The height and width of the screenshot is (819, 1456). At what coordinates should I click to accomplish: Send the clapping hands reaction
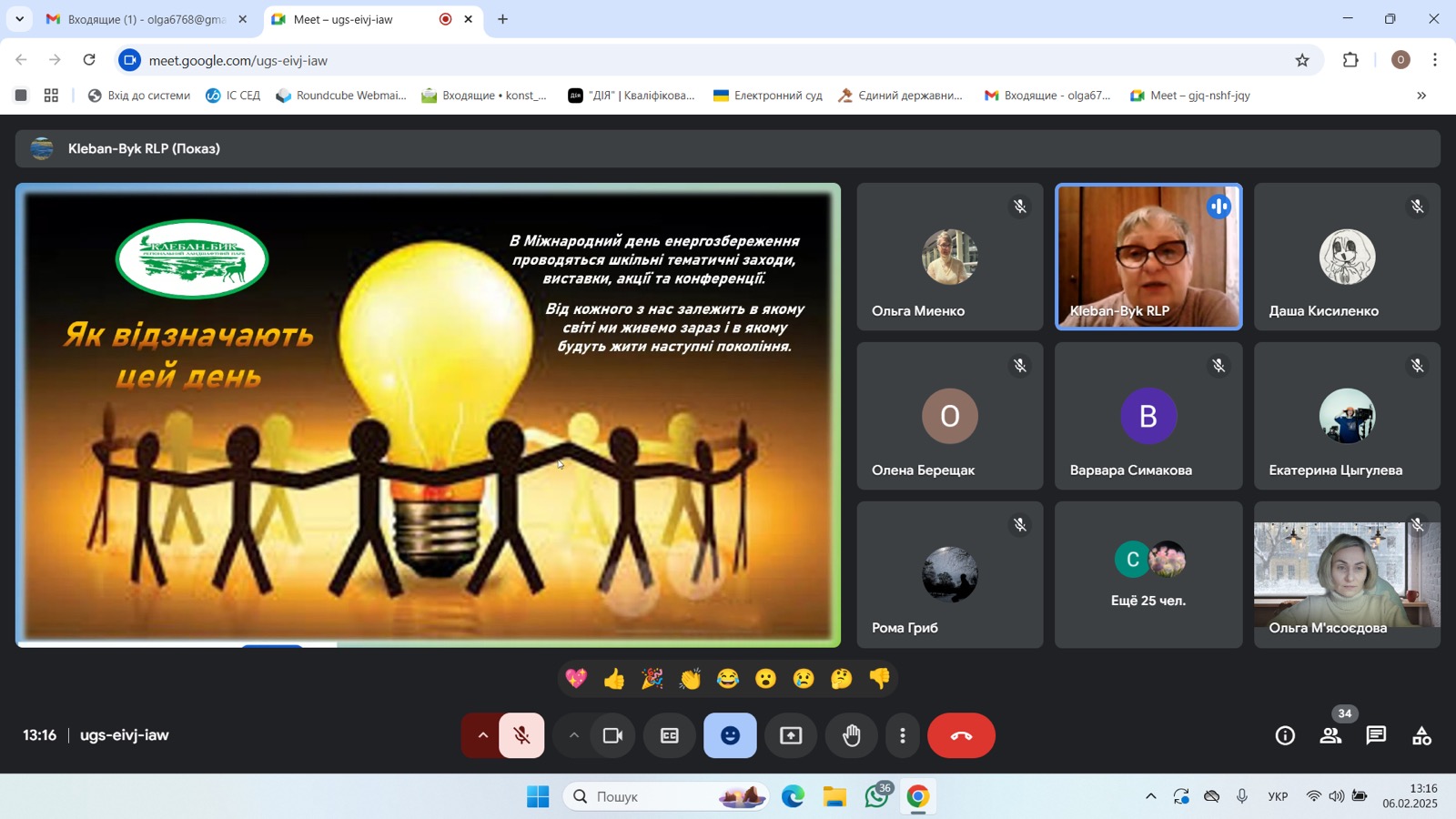690,679
